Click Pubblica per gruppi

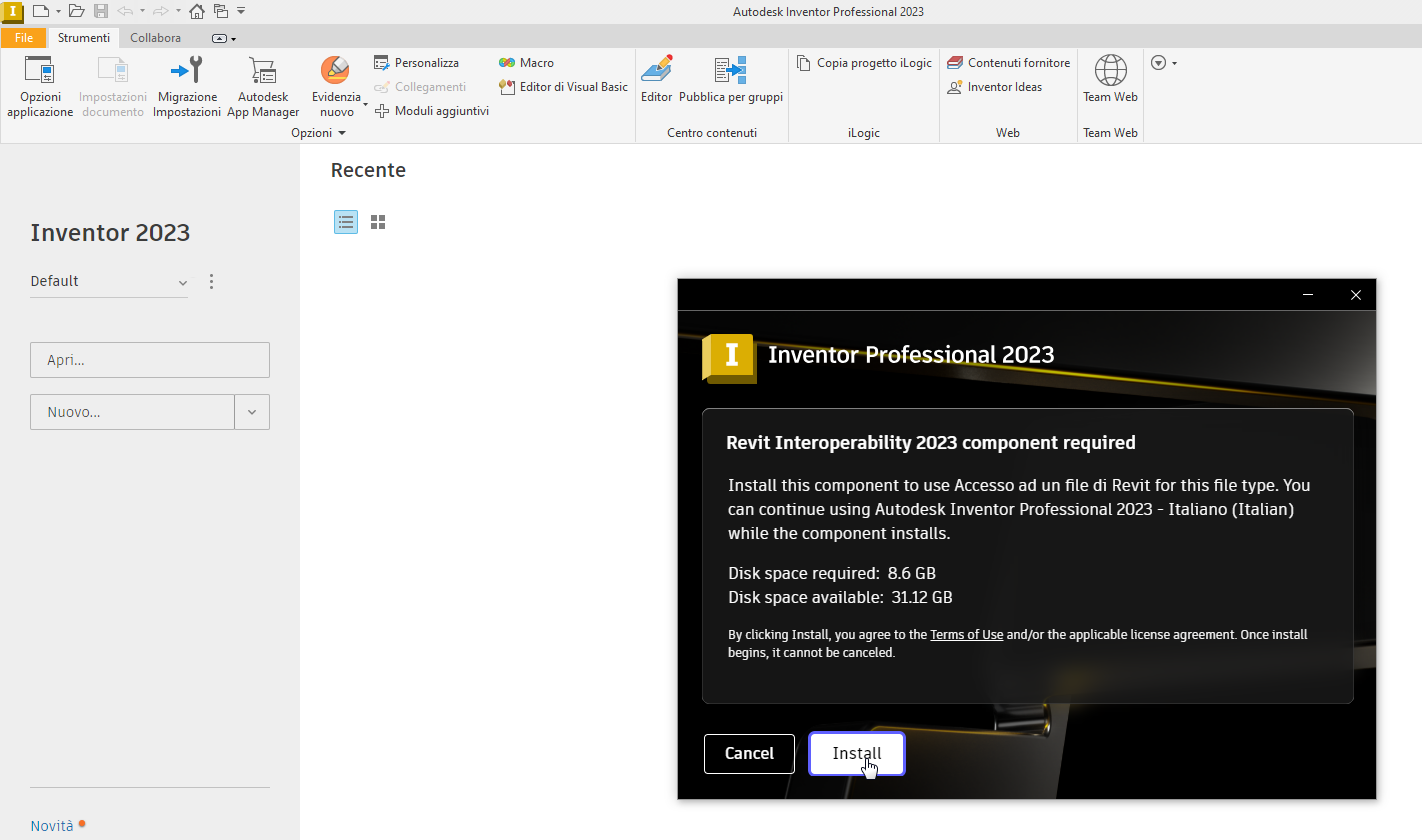coord(731,79)
